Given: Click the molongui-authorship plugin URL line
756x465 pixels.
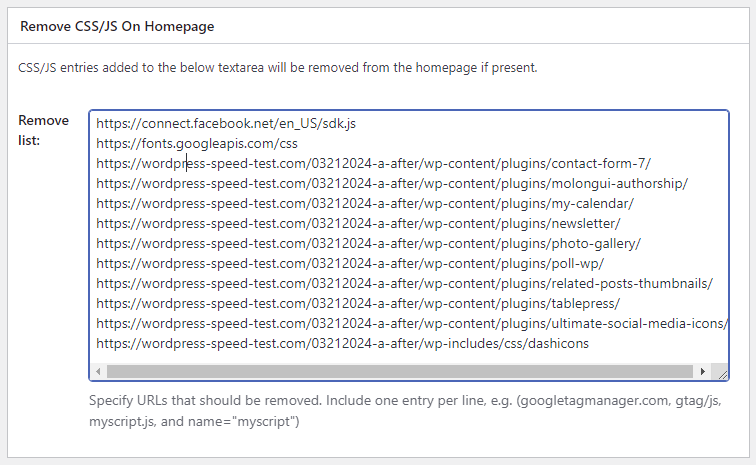Looking at the screenshot, I should (392, 184).
